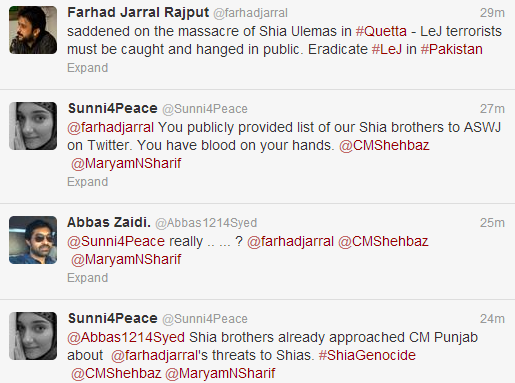
Task: Open Abbas Zaidi's profile picture
Action: pos(33,240)
